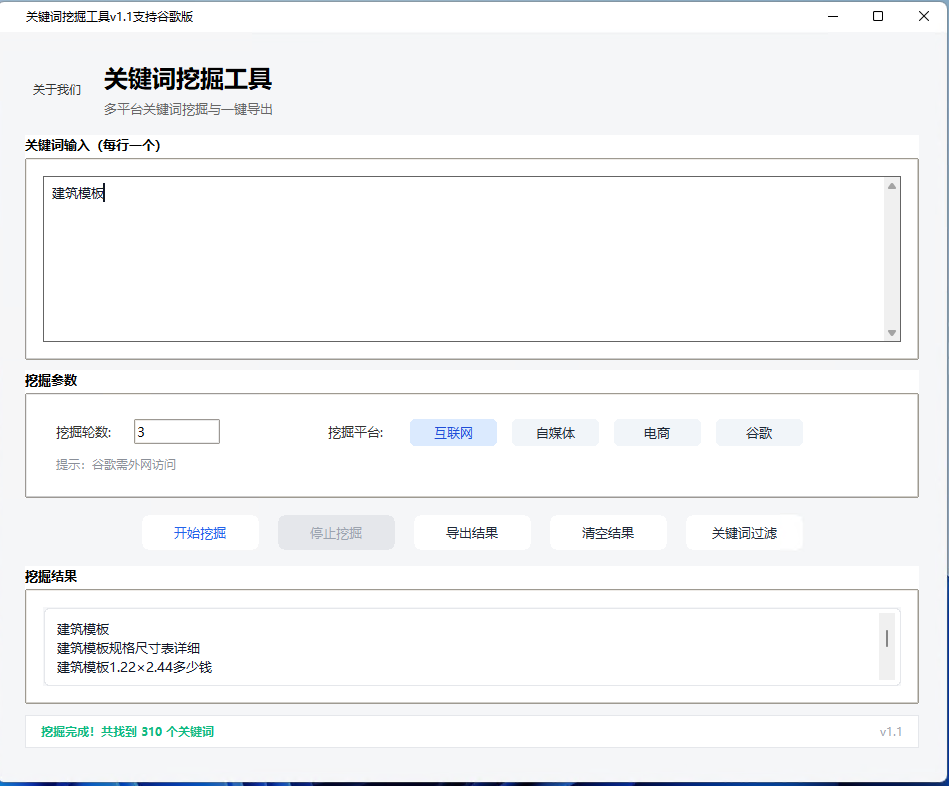The height and width of the screenshot is (786, 949).
Task: Maximize the application window
Action: pyautogui.click(x=878, y=16)
